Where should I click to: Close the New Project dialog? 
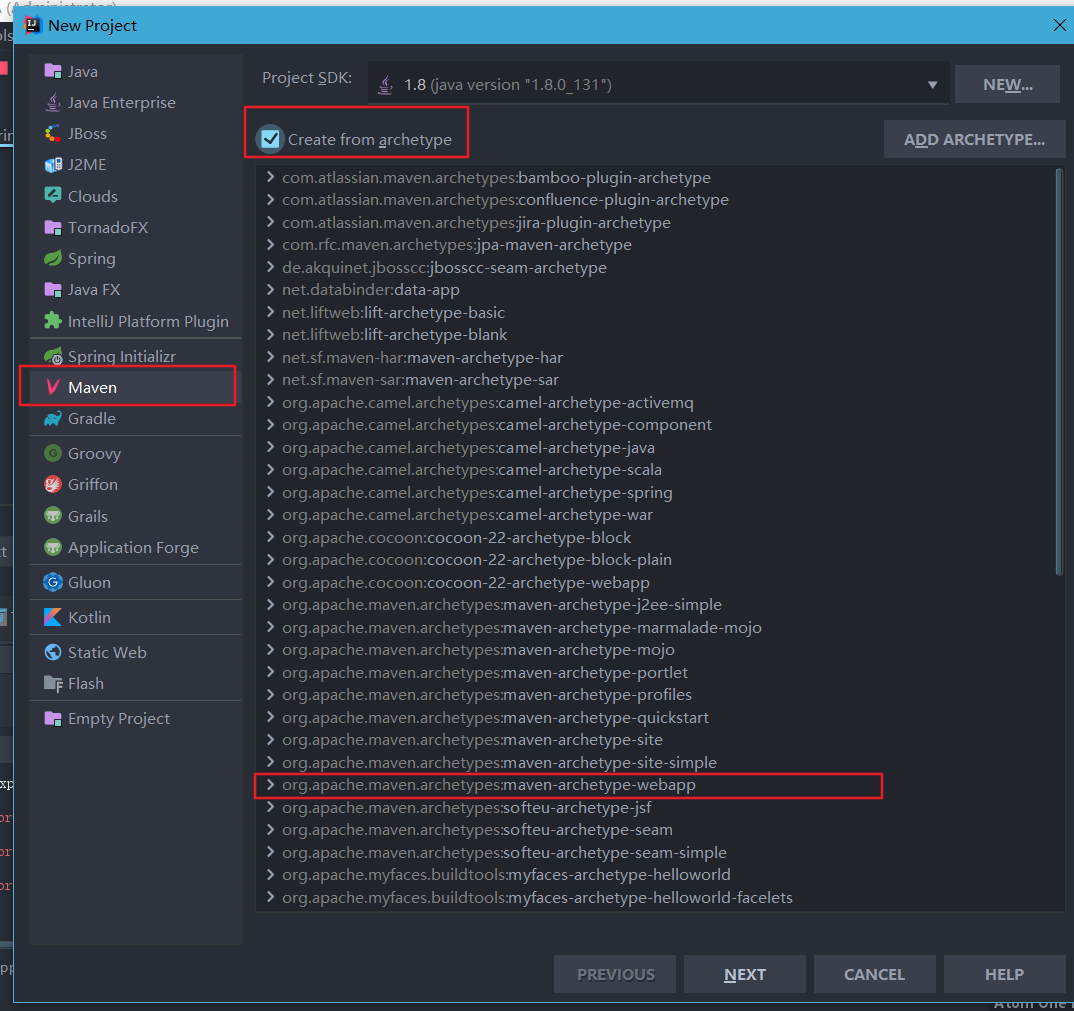[x=1059, y=25]
